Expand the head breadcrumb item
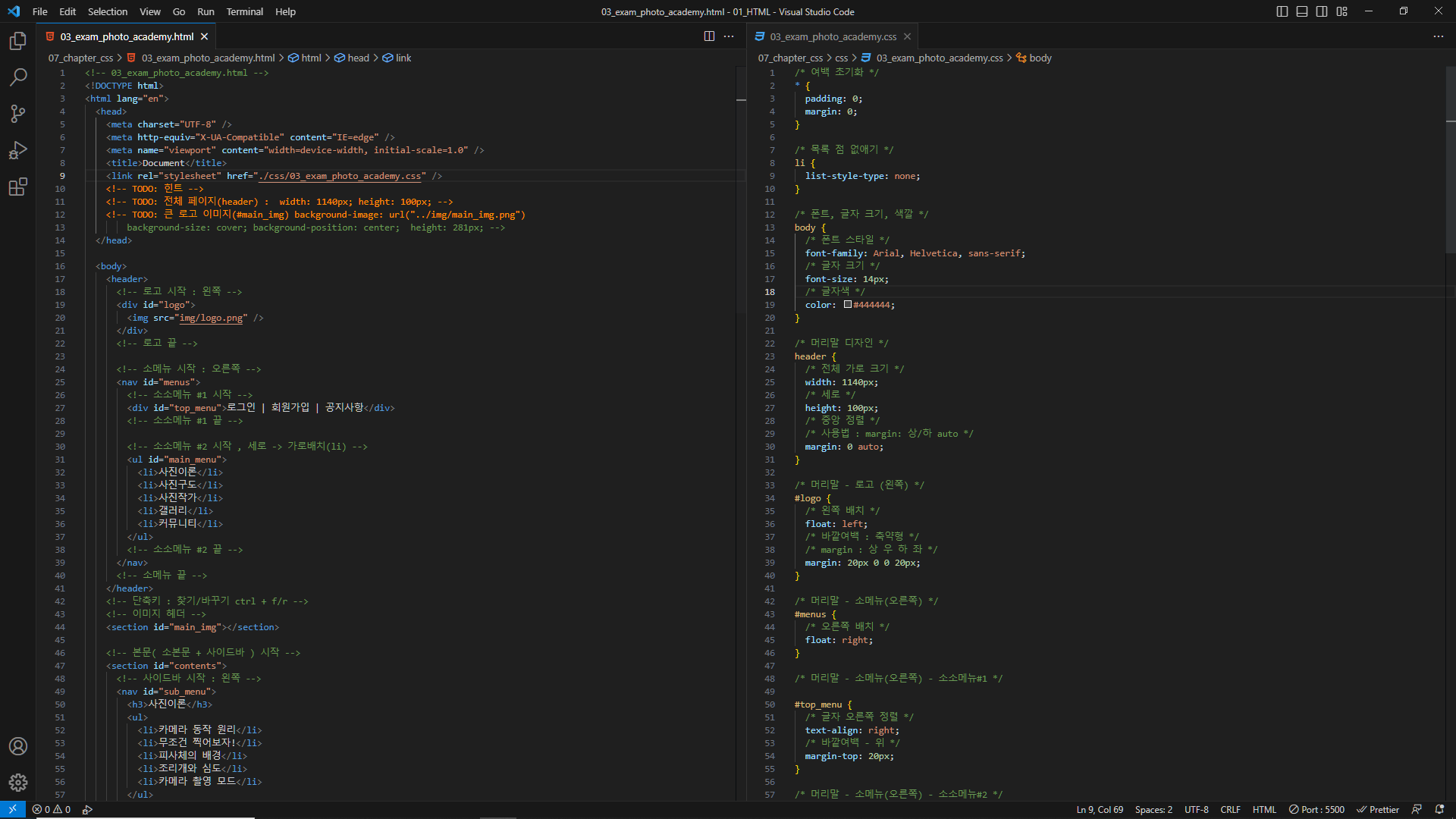Image resolution: width=1456 pixels, height=819 pixels. pos(358,58)
